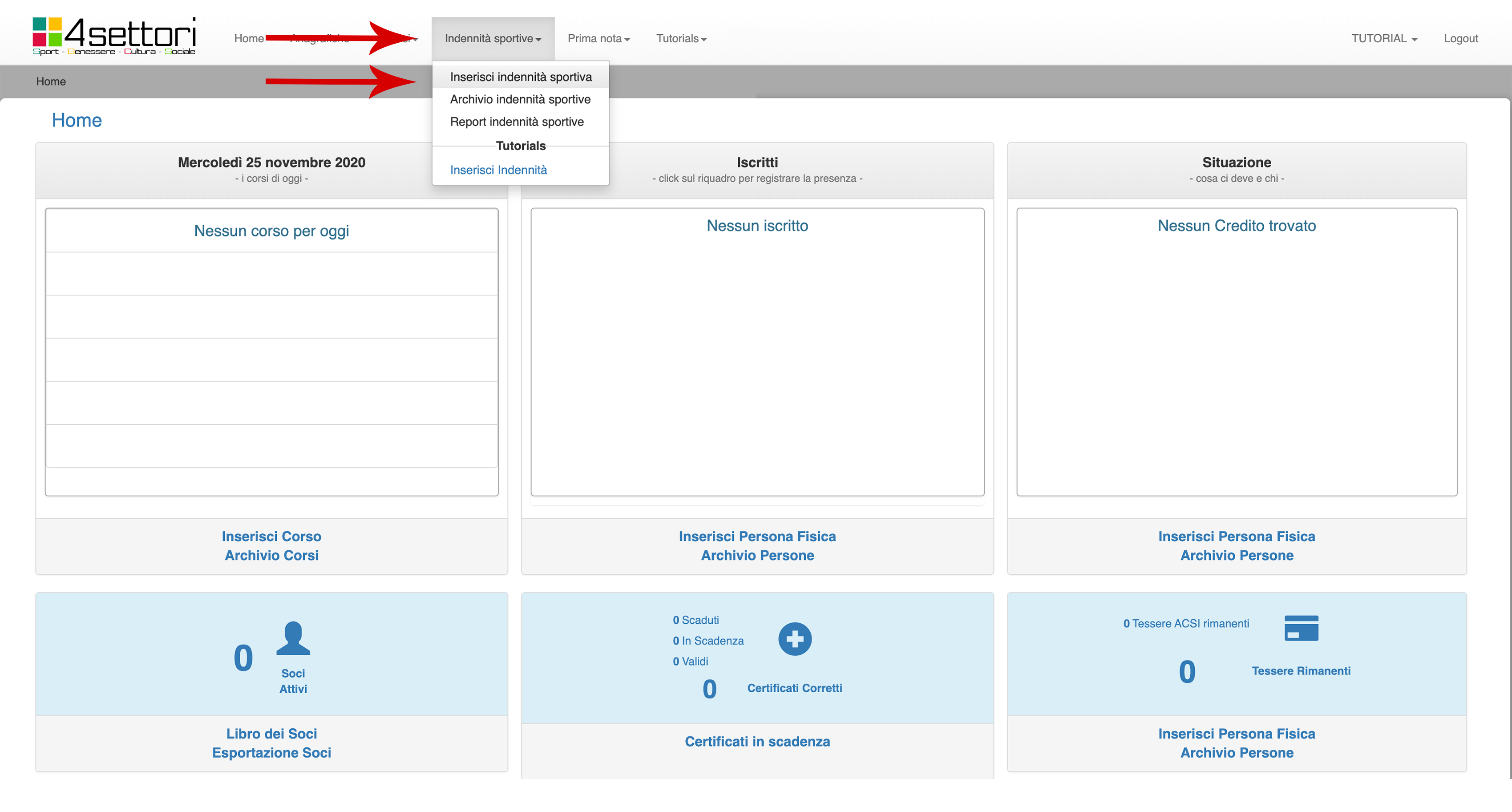
Task: Expand the Prima nota dropdown
Action: 598,39
